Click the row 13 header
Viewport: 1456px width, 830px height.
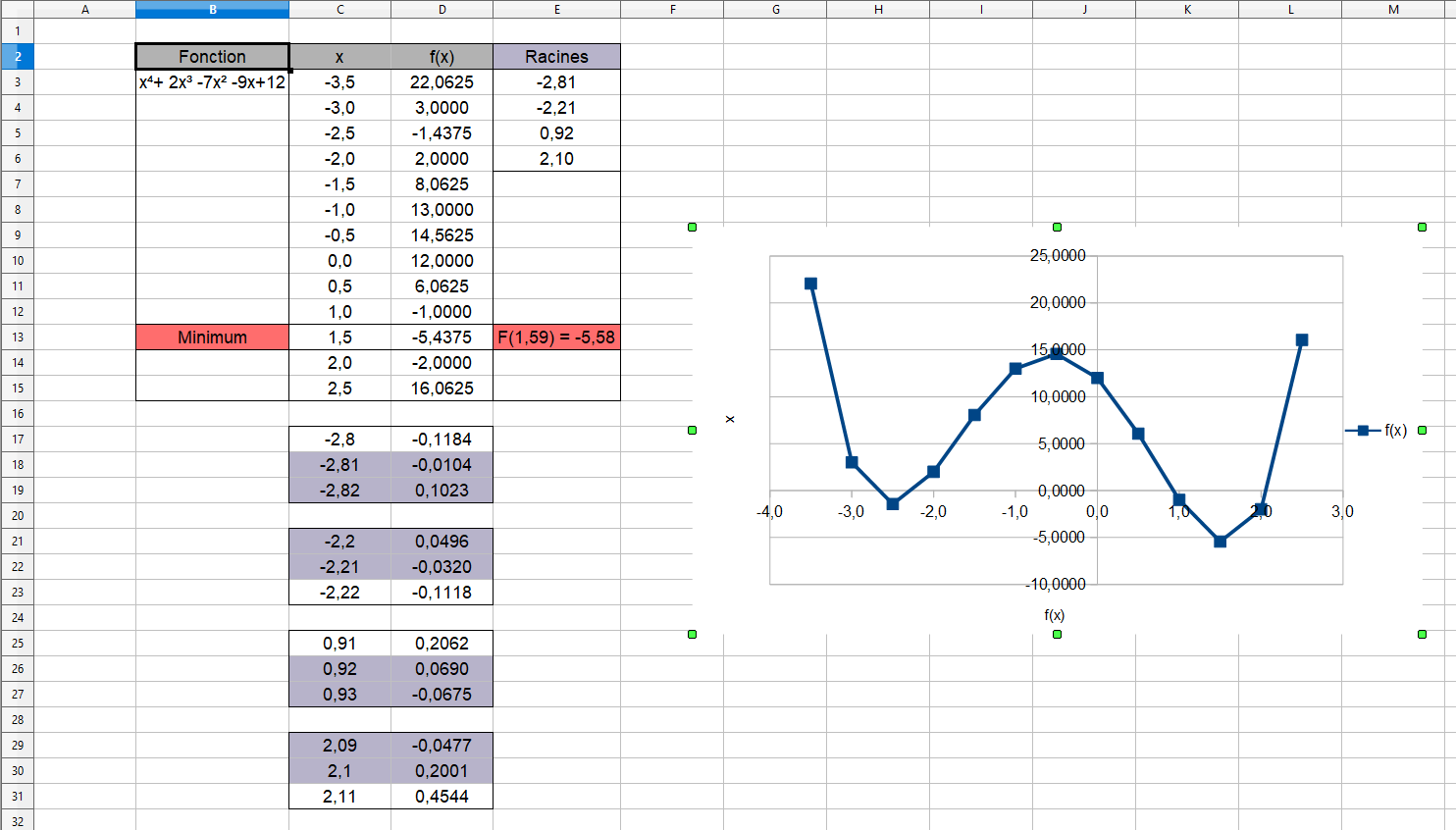click(17, 337)
